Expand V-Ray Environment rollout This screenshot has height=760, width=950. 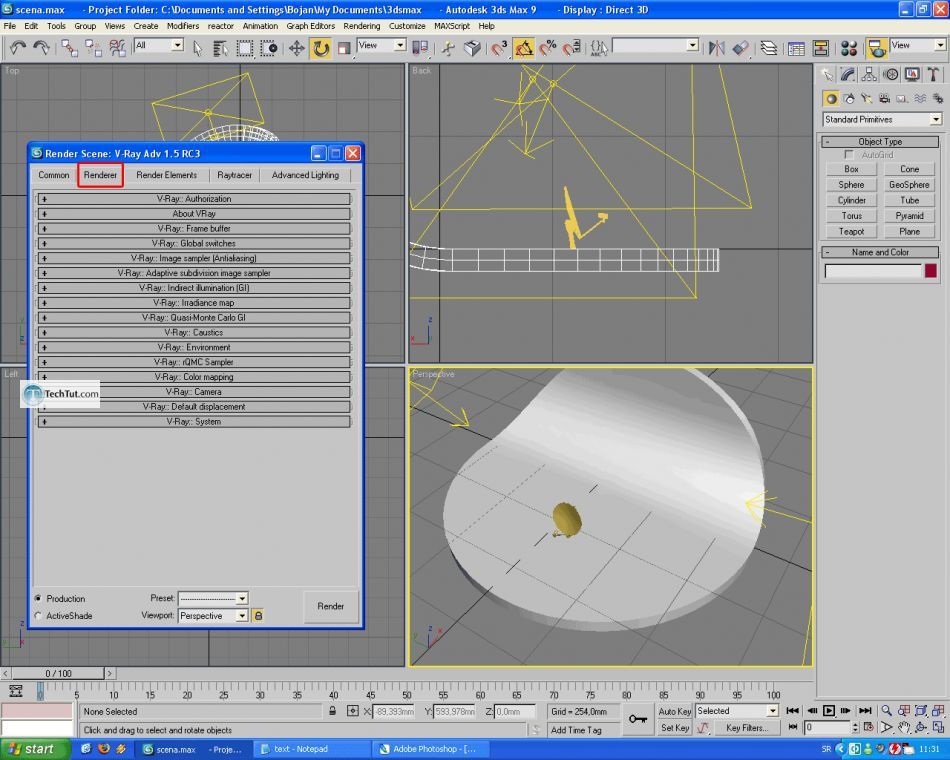tap(194, 347)
